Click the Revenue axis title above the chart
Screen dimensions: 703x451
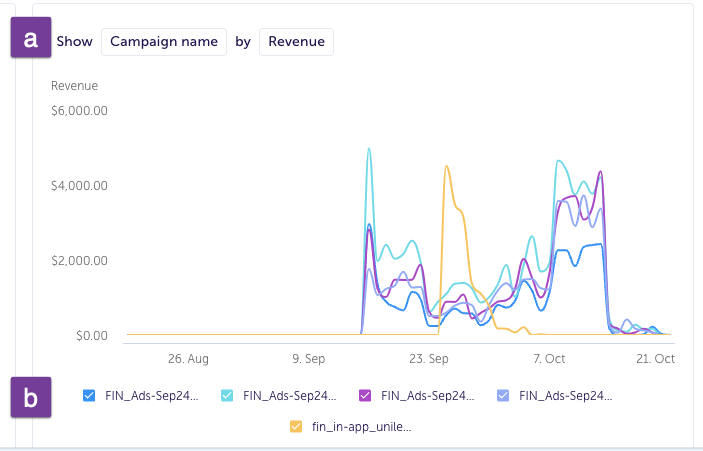[x=73, y=85]
